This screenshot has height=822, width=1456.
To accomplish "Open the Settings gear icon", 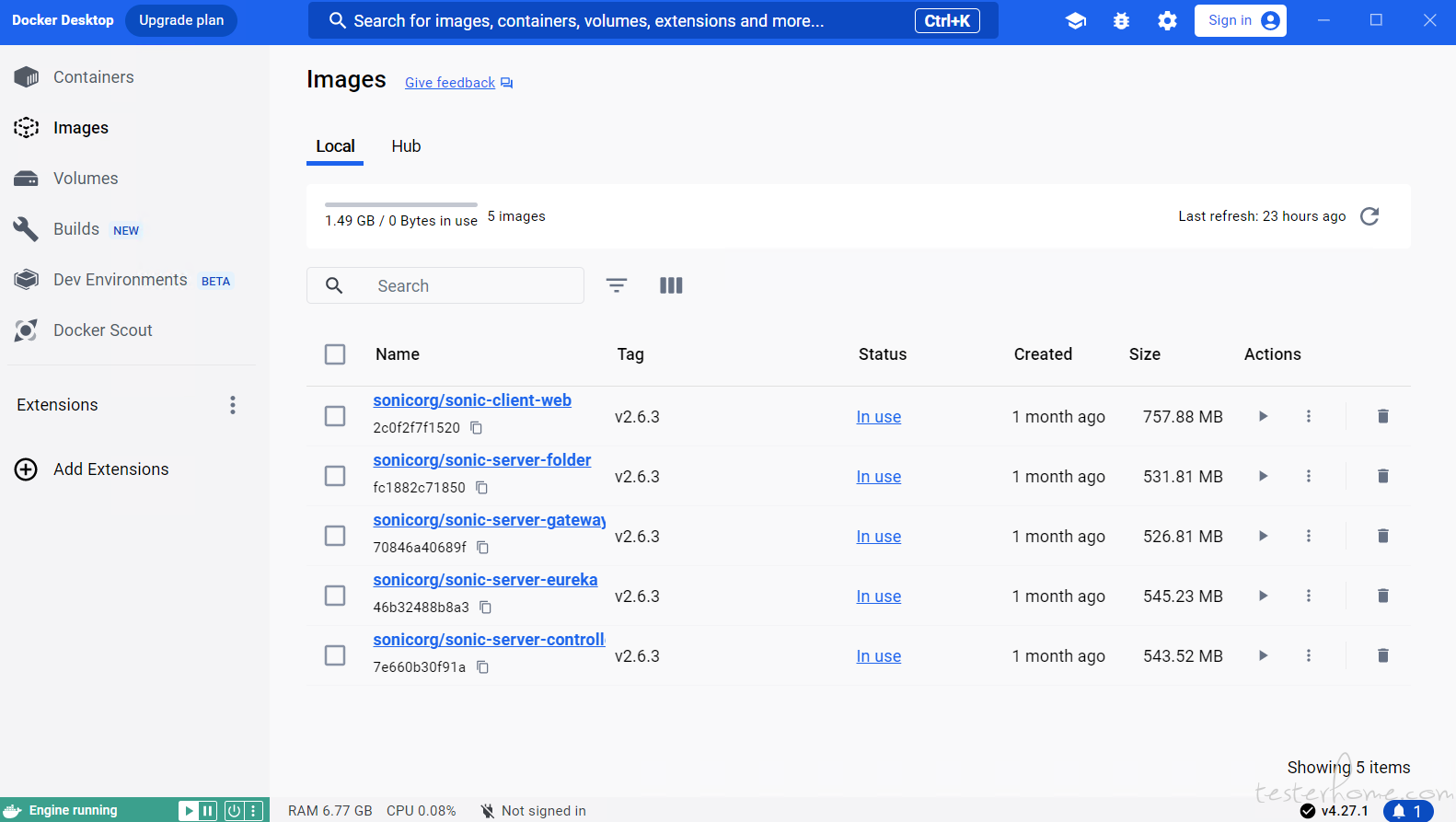I will tap(1167, 21).
